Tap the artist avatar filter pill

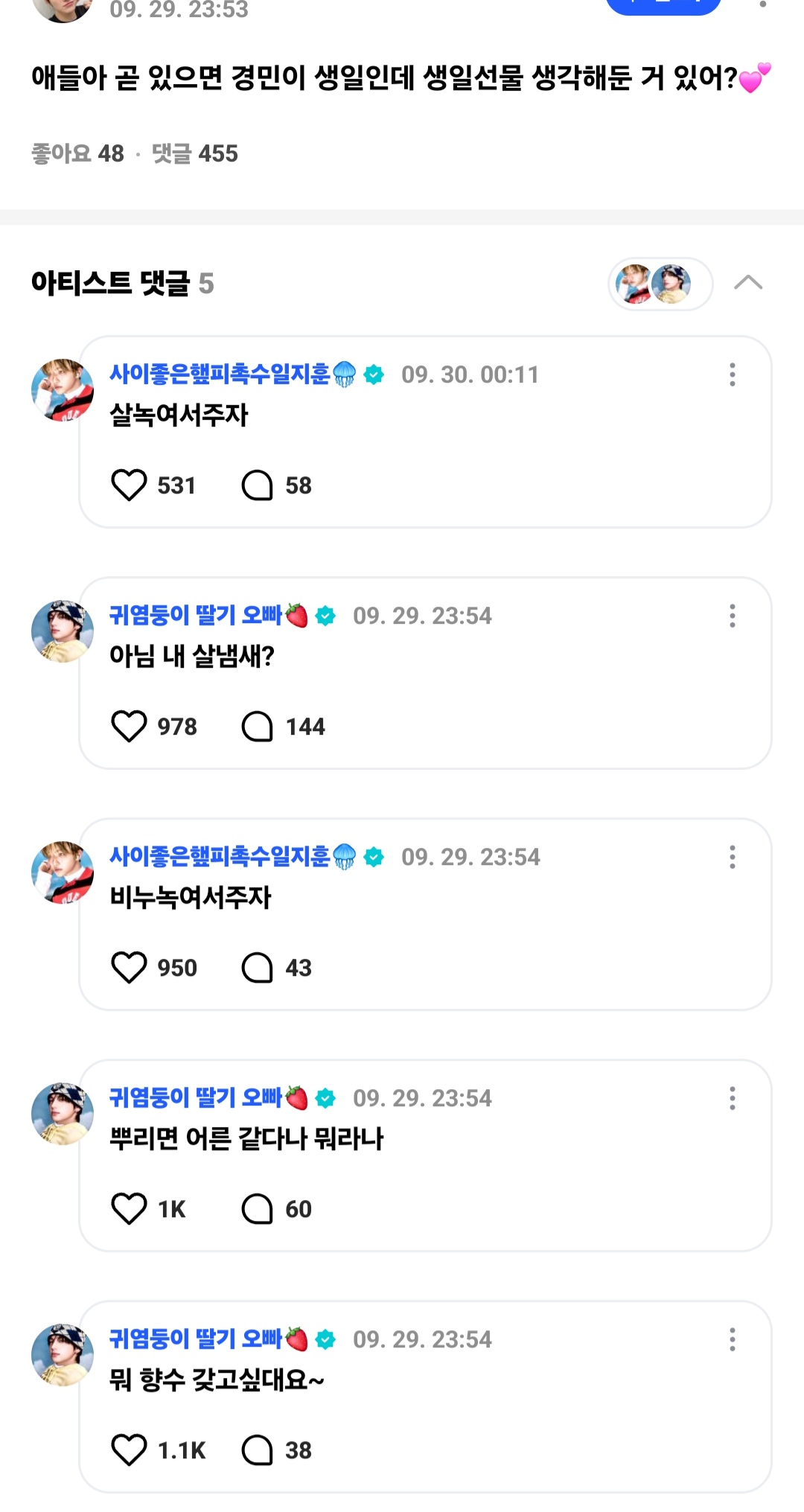pos(660,284)
